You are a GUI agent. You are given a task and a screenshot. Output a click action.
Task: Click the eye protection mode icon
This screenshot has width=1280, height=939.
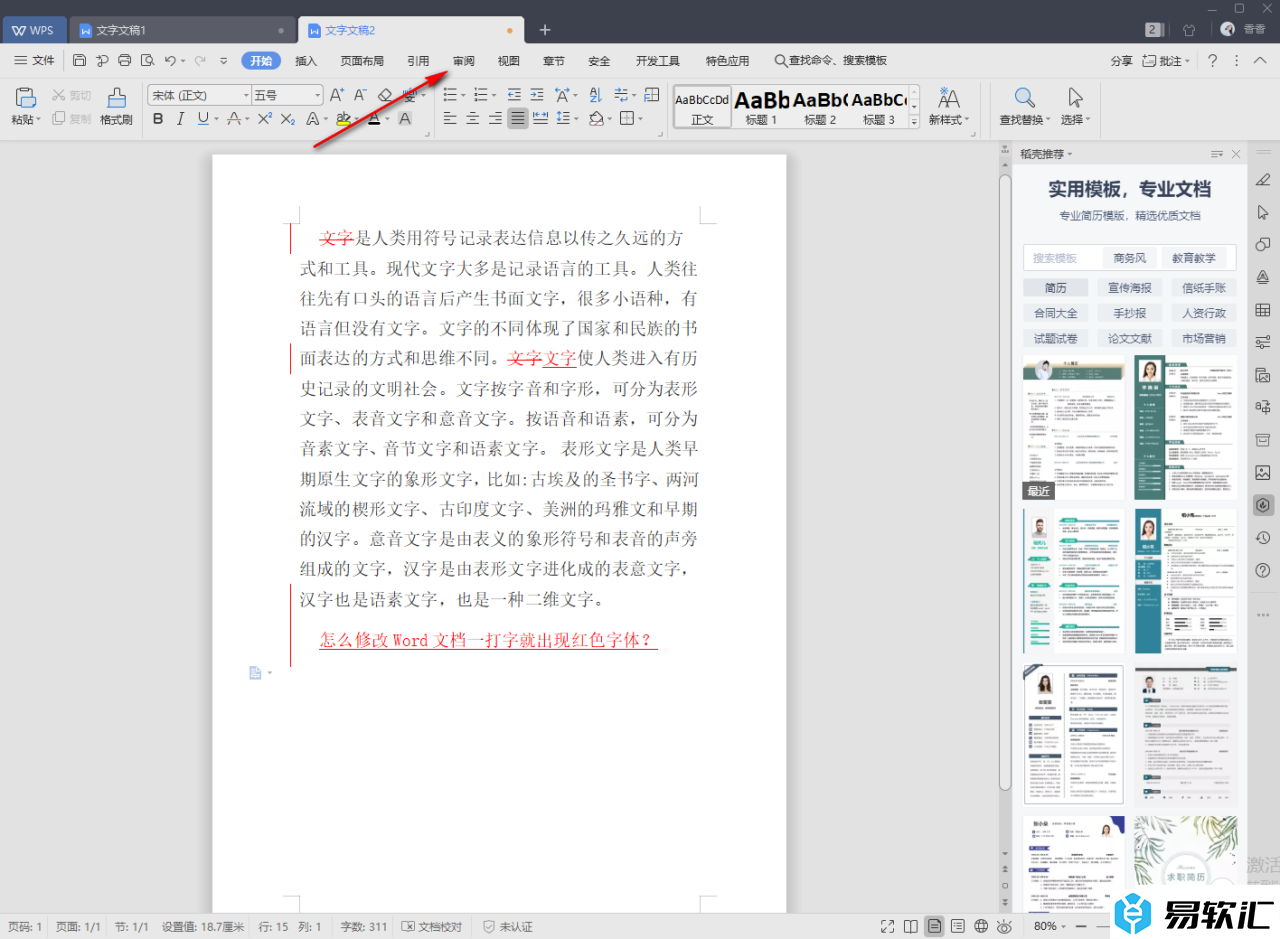coord(1004,926)
